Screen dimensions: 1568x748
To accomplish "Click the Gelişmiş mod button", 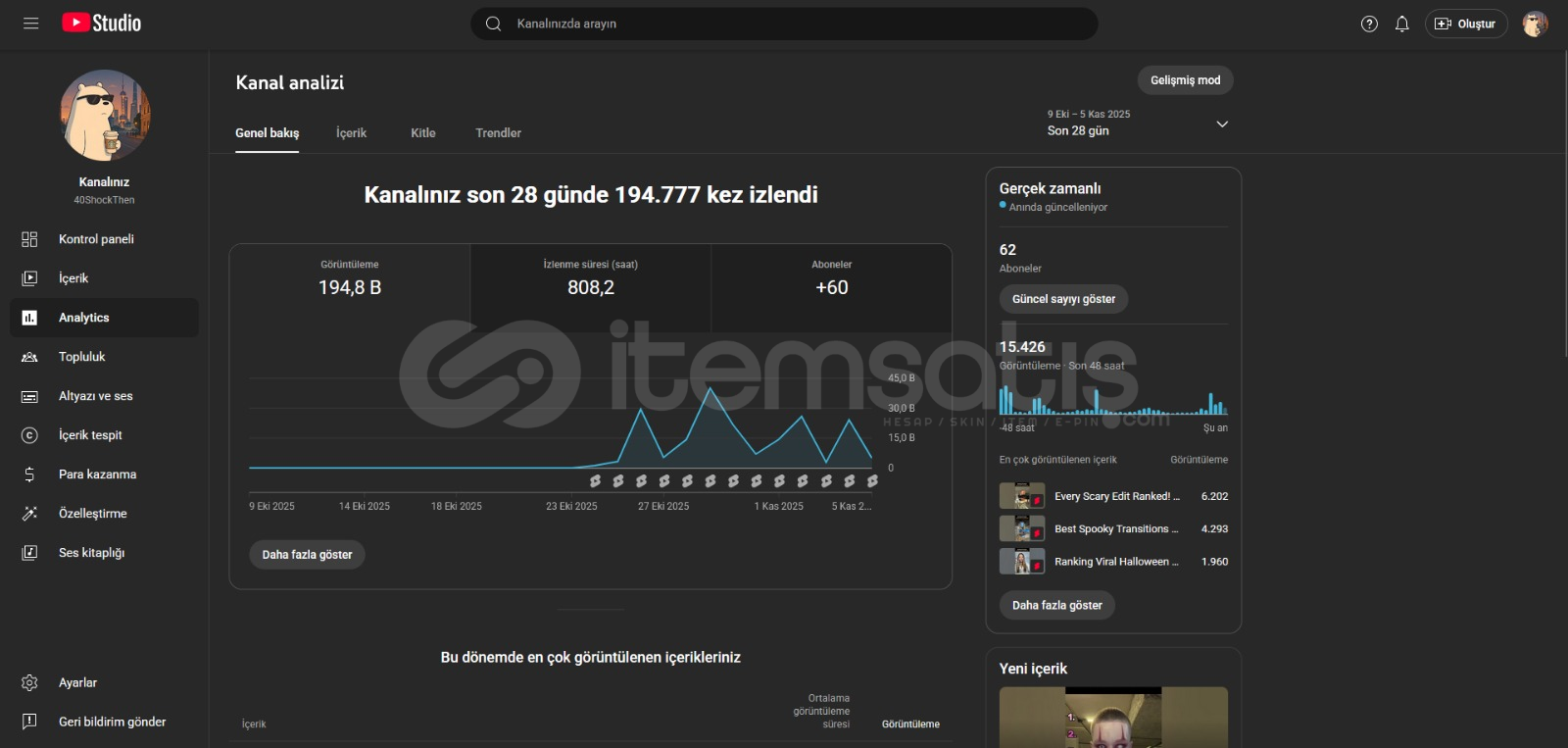I will coord(1186,80).
